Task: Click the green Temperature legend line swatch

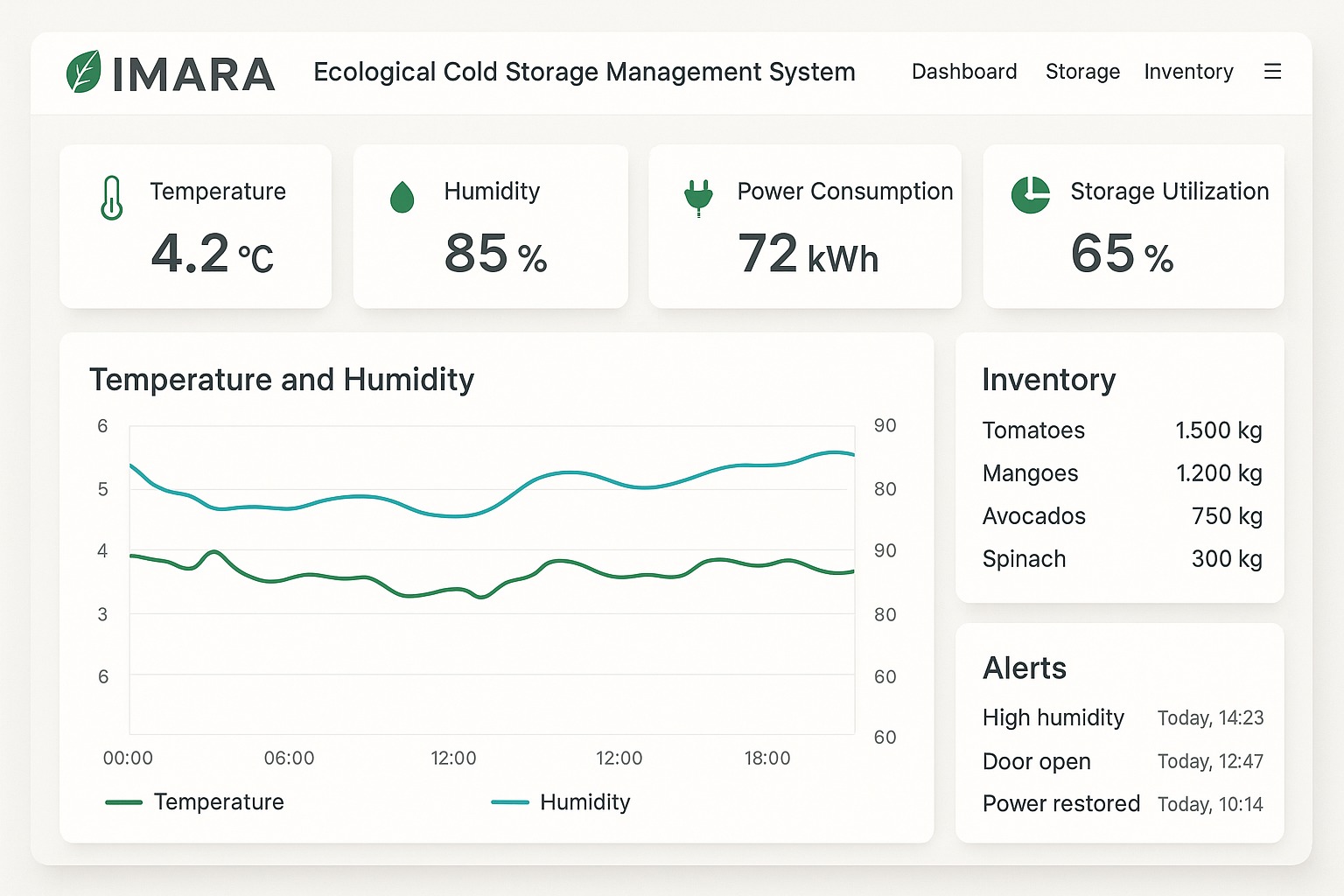Action: [x=123, y=802]
